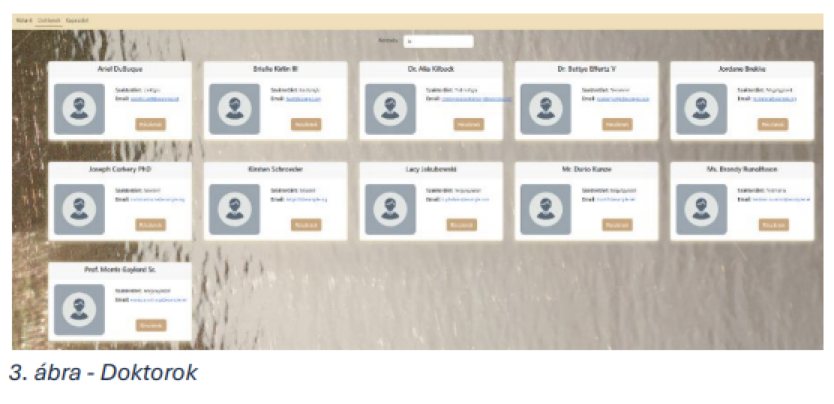This screenshot has width=834, height=404.
Task: Go to the first navigation bar item
Action: (x=24, y=20)
